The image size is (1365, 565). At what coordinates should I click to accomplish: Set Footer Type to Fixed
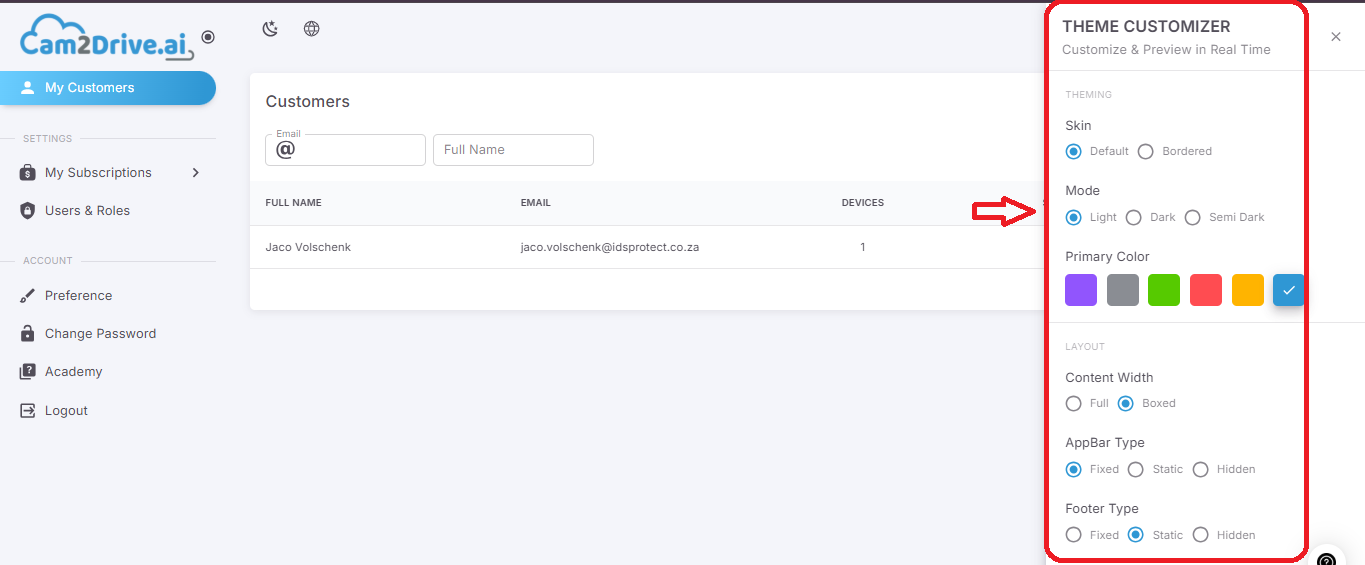[x=1074, y=536]
